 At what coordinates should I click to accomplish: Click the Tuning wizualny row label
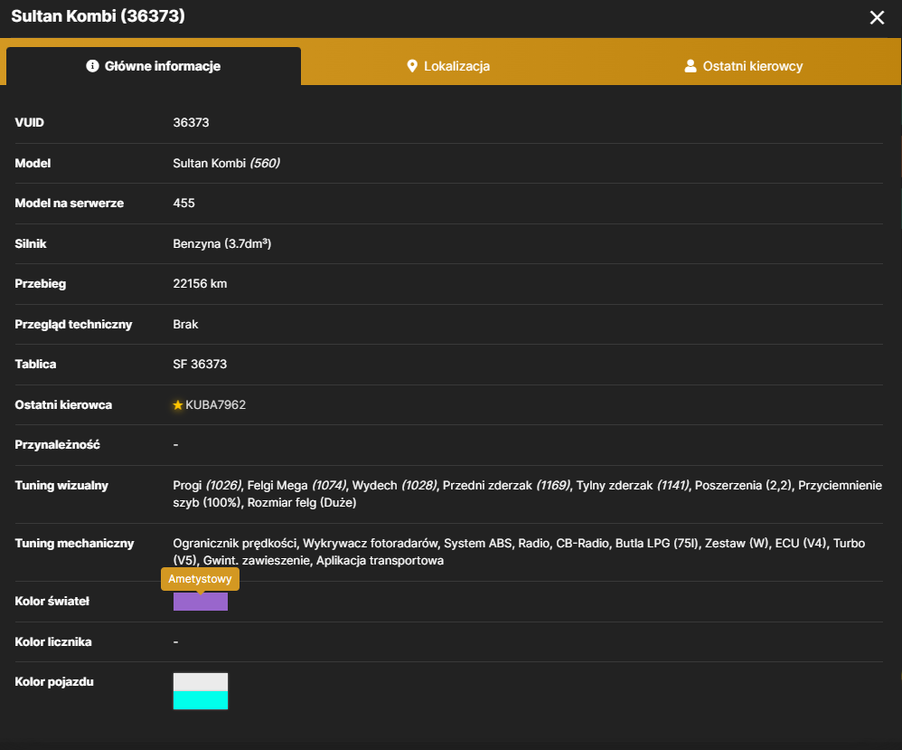pyautogui.click(x=62, y=485)
